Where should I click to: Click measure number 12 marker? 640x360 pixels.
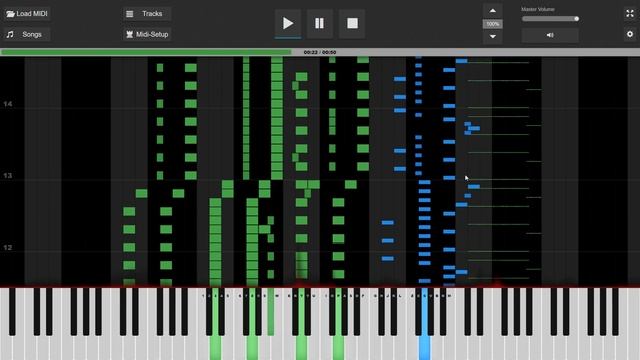click(x=8, y=248)
